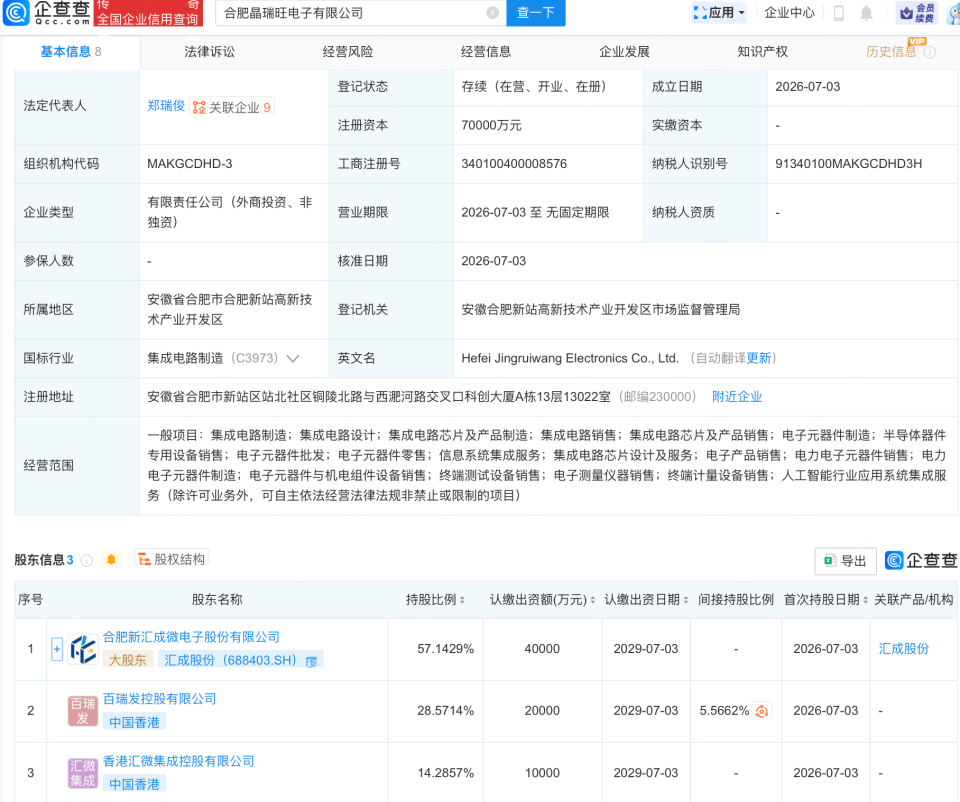Click the orange bell next to 股东信息
This screenshot has height=802, width=960.
111,560
